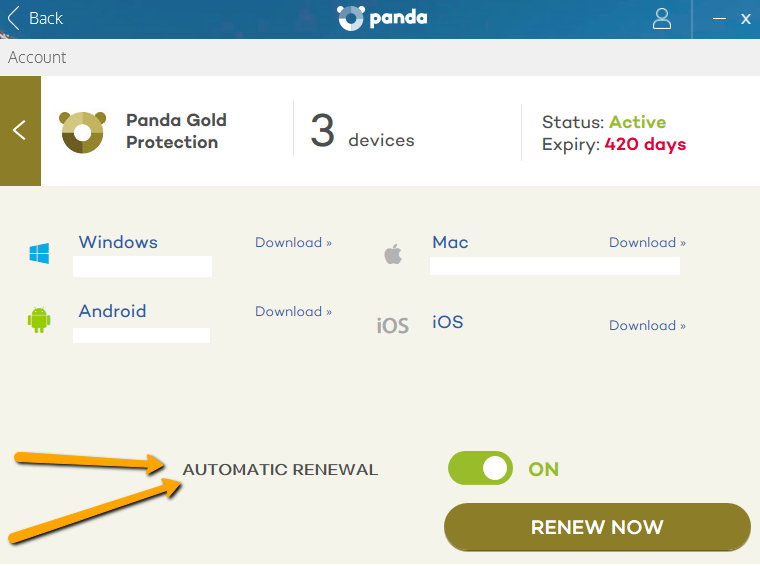Go back using the header Back arrow
This screenshot has width=760, height=566.
[x=35, y=18]
